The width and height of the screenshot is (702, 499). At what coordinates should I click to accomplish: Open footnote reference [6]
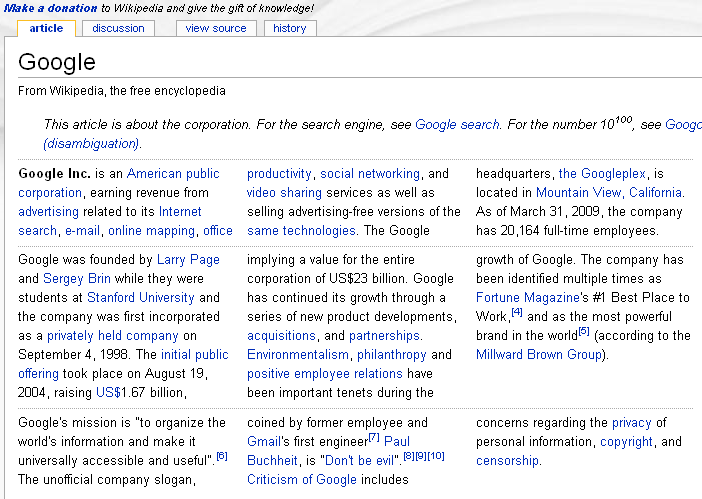(x=222, y=456)
